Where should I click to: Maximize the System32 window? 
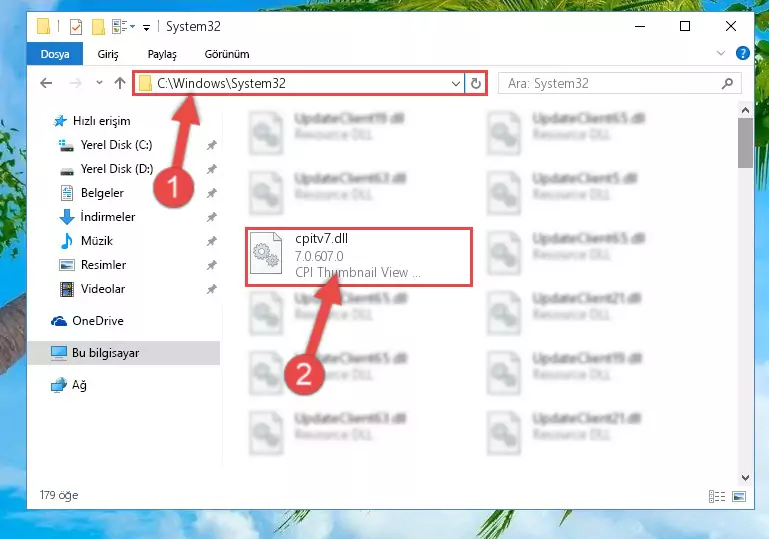click(x=685, y=26)
